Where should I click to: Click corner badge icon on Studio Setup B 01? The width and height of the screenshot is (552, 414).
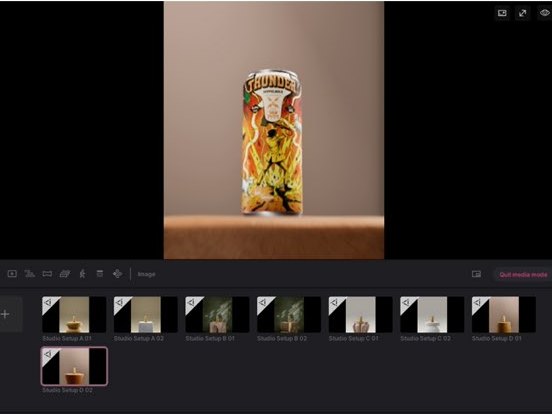(x=192, y=302)
